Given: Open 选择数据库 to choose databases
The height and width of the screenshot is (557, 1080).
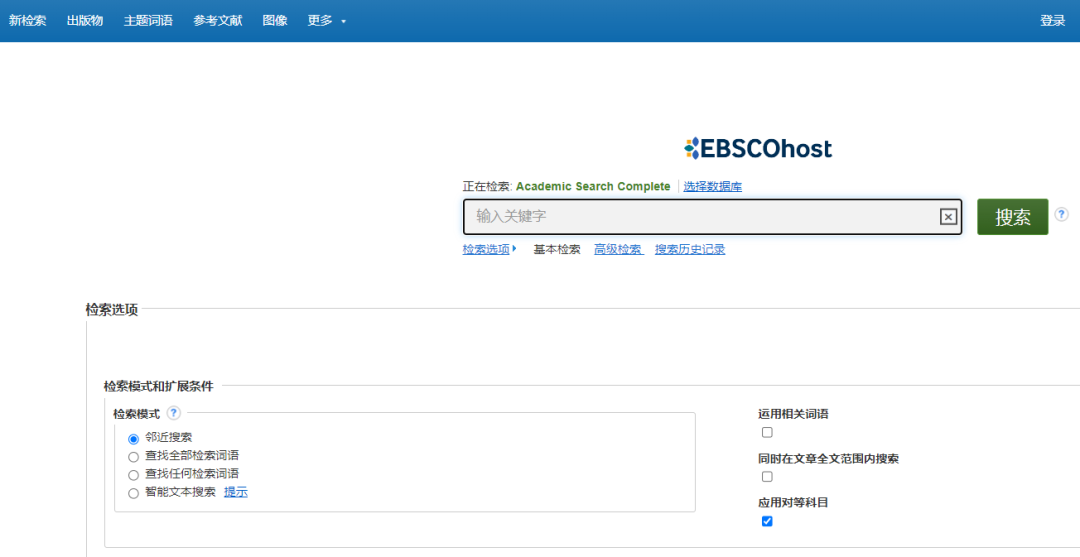Looking at the screenshot, I should pyautogui.click(x=712, y=187).
